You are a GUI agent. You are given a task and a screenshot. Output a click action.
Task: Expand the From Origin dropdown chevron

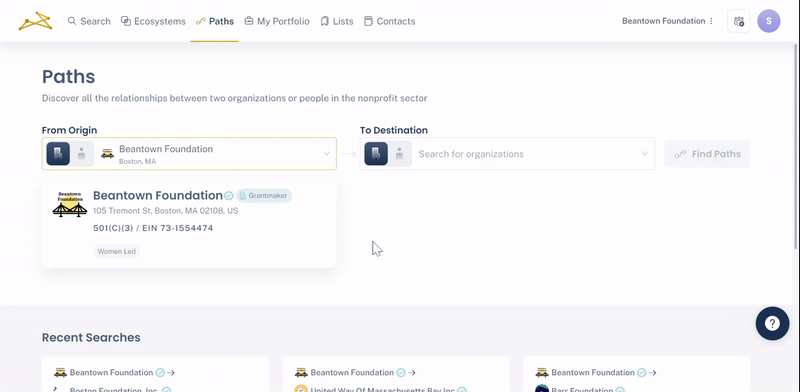pos(327,154)
